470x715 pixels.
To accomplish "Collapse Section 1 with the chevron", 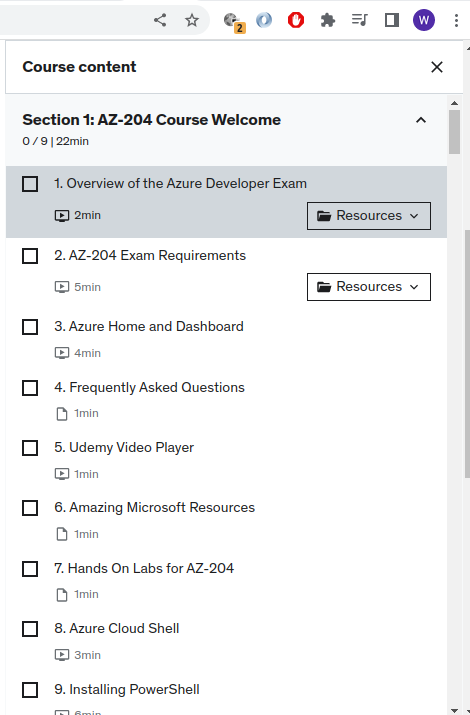I will point(421,120).
